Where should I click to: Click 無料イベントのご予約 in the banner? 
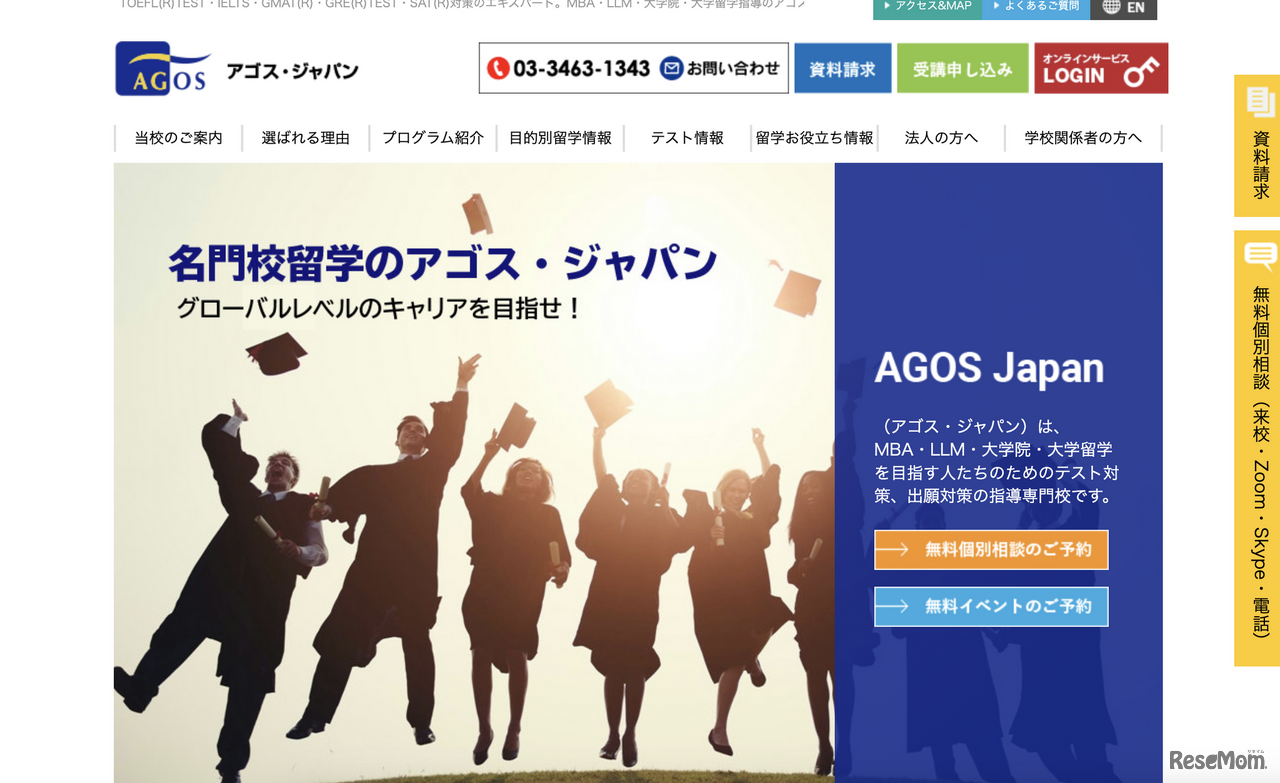pyautogui.click(x=991, y=606)
